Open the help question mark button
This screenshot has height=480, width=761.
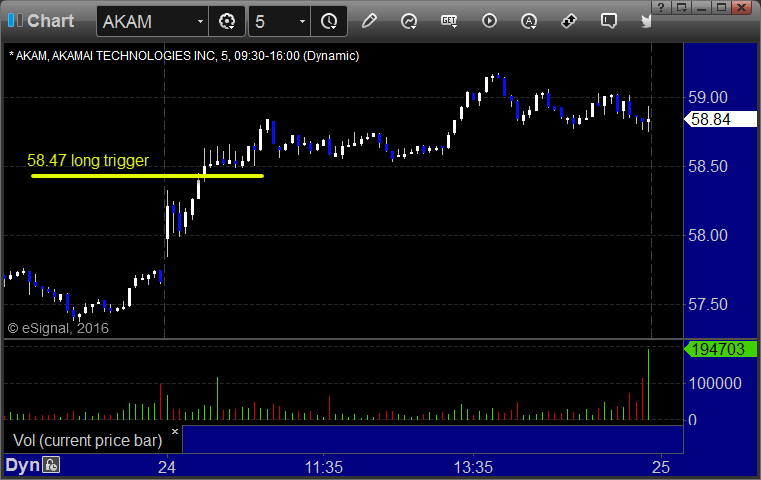[x=661, y=8]
